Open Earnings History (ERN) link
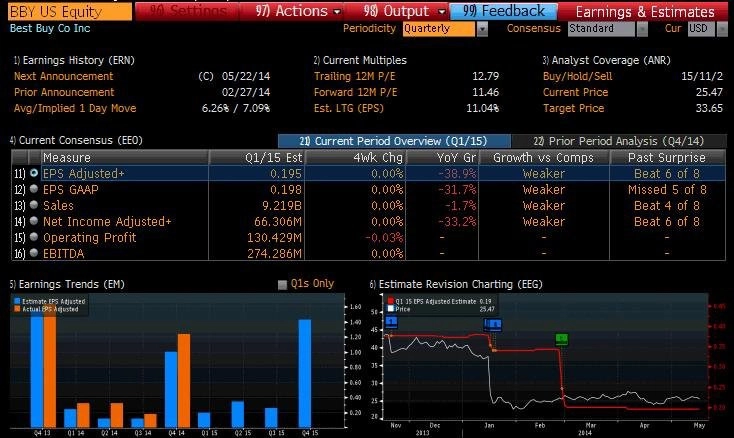 [74, 60]
